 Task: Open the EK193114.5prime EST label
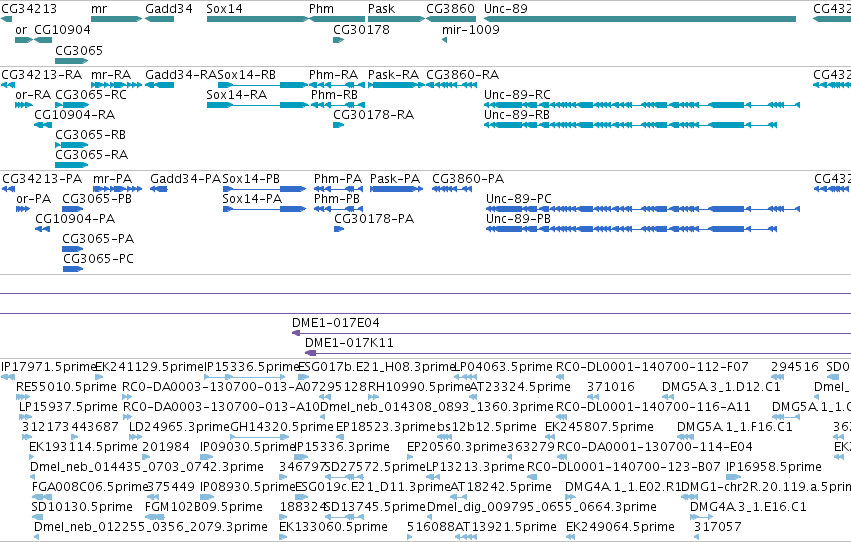click(83, 447)
